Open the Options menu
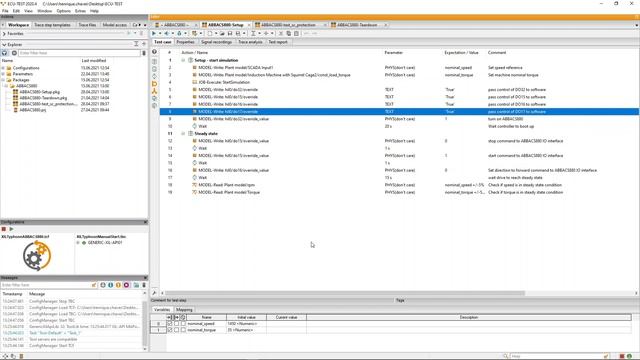The height and width of the screenshot is (360, 640). click(x=64, y=11)
